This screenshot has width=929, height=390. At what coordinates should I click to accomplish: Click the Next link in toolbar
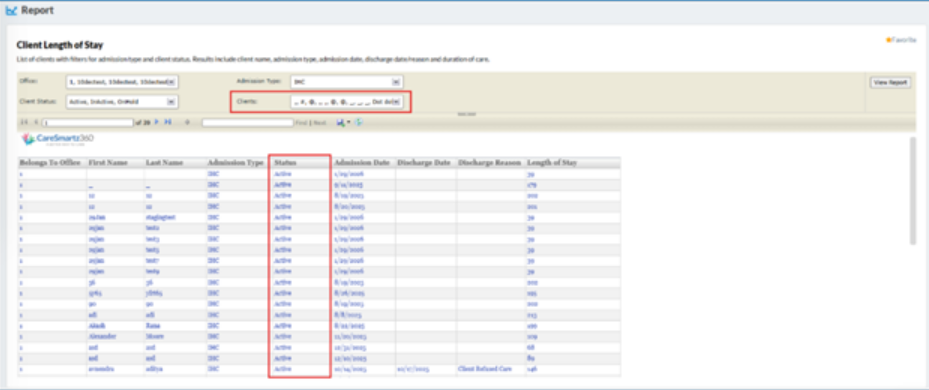[319, 123]
